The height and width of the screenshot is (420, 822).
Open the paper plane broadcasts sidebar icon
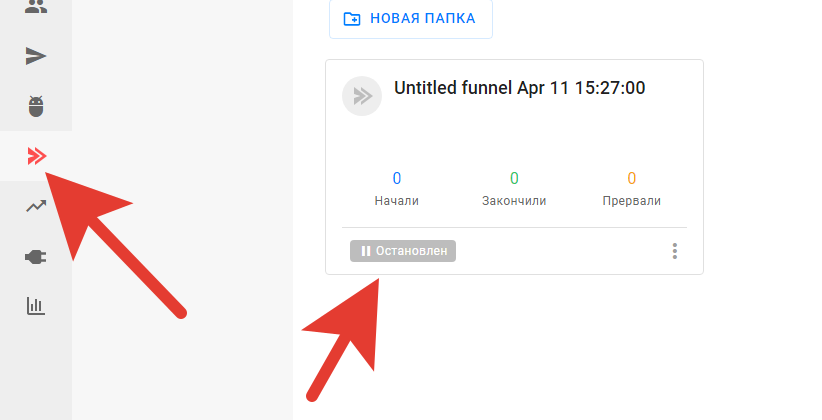36,56
